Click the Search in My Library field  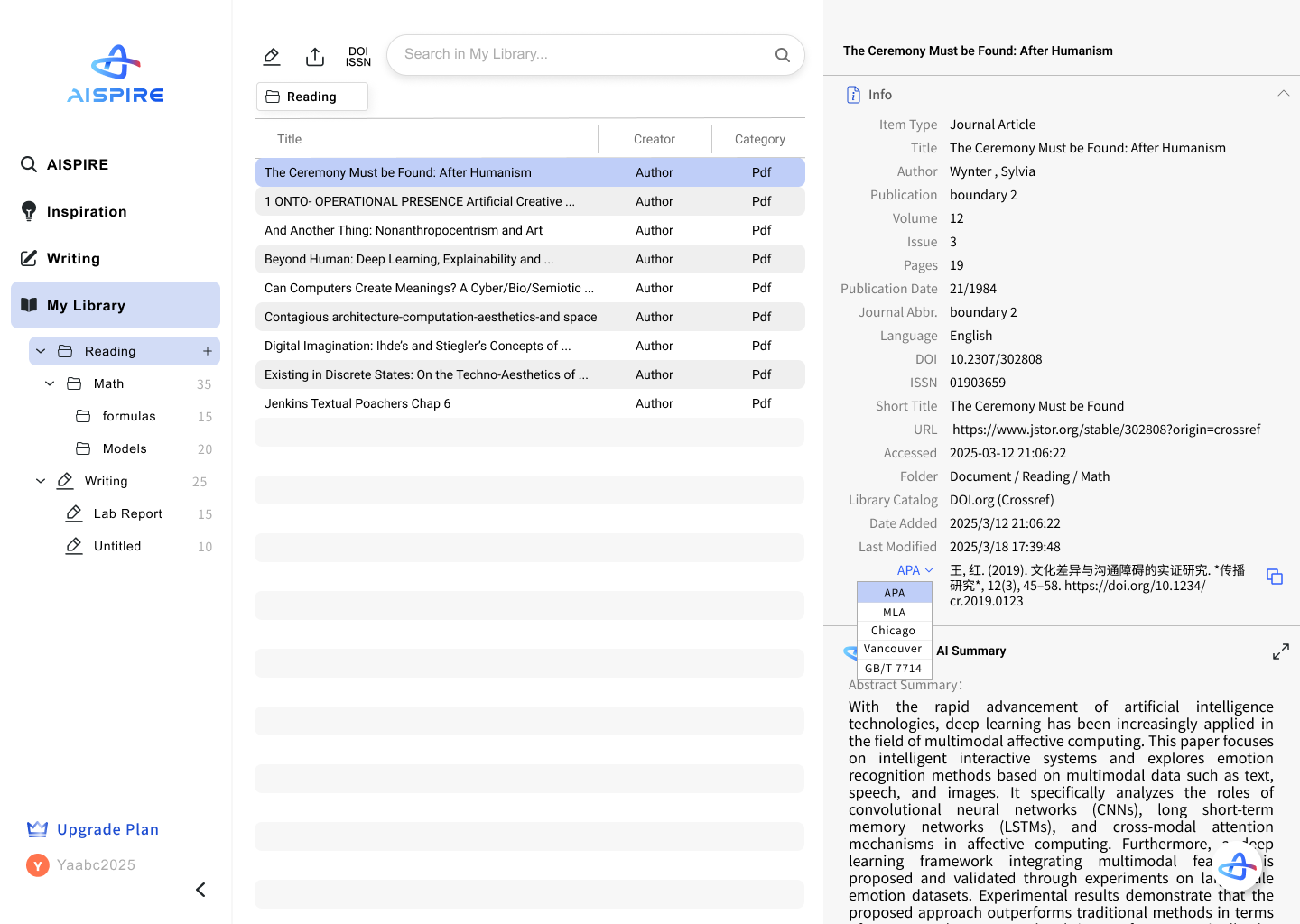[x=587, y=54]
